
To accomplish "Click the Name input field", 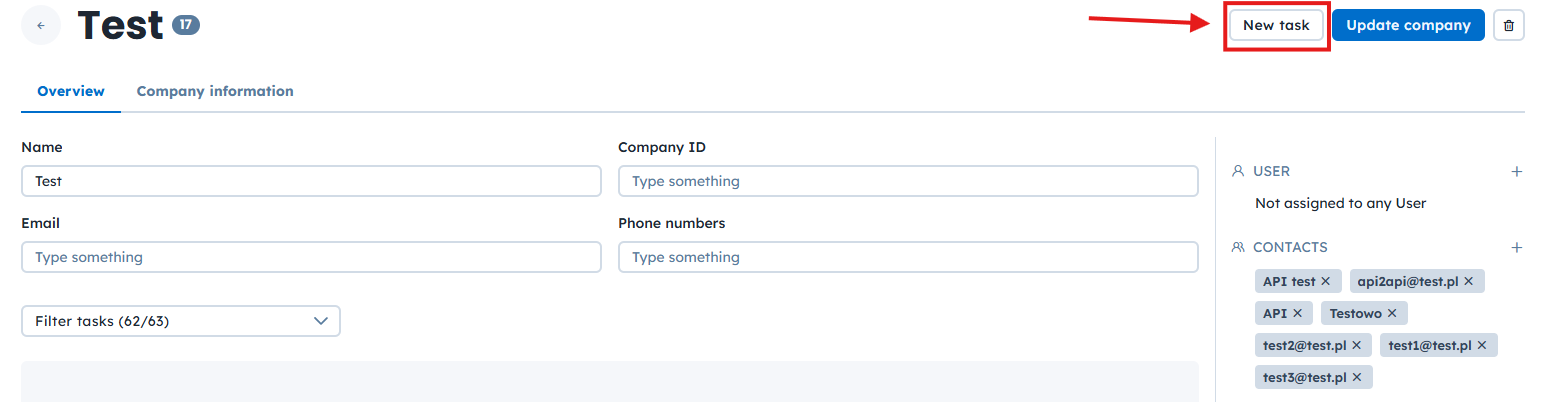I will (x=311, y=181).
